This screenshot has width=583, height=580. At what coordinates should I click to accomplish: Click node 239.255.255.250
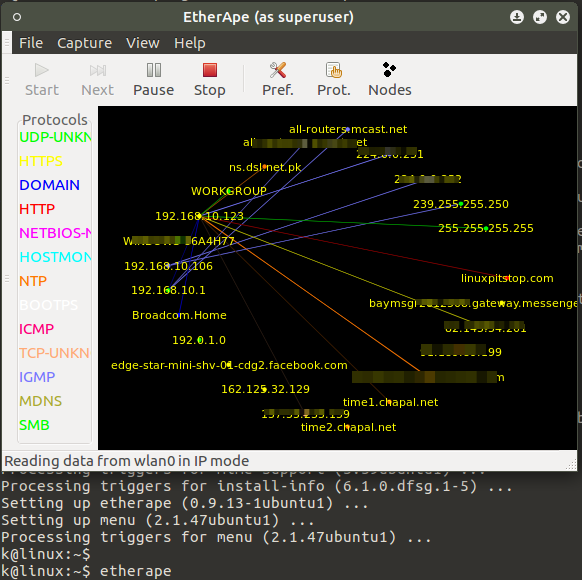pos(461,204)
